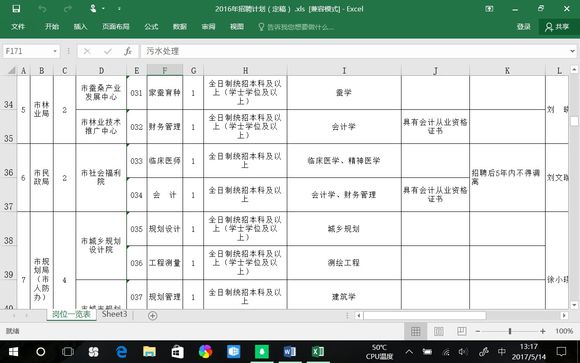Image resolution: width=580 pixels, height=363 pixels.
Task: Click the 登录 sign-in link
Action: click(x=523, y=27)
